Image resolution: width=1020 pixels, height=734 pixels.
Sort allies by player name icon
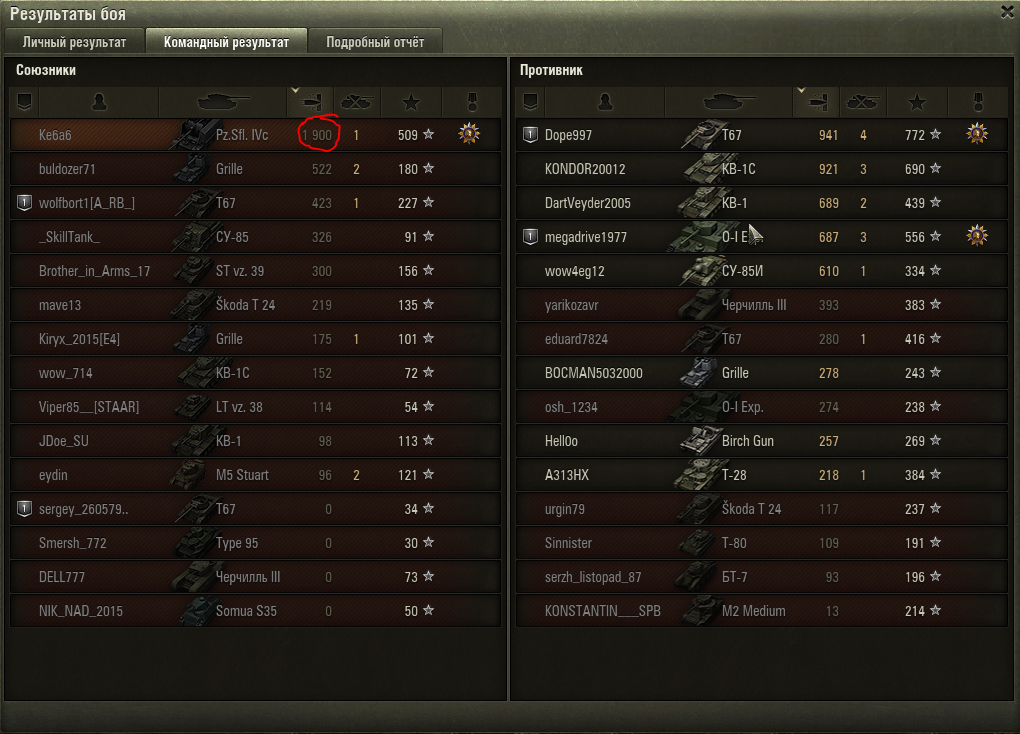point(99,102)
